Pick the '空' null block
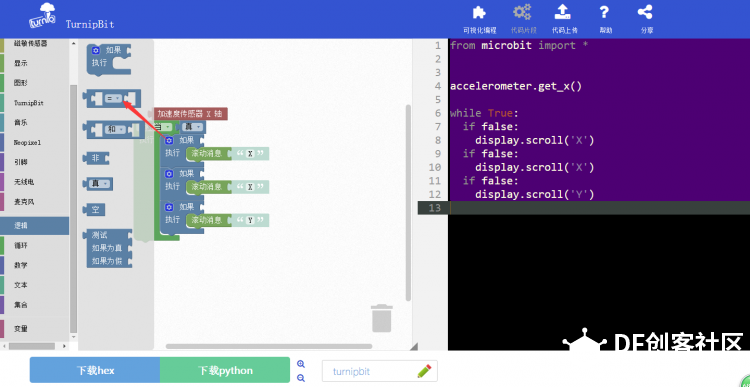The height and width of the screenshot is (387, 750). coord(95,210)
